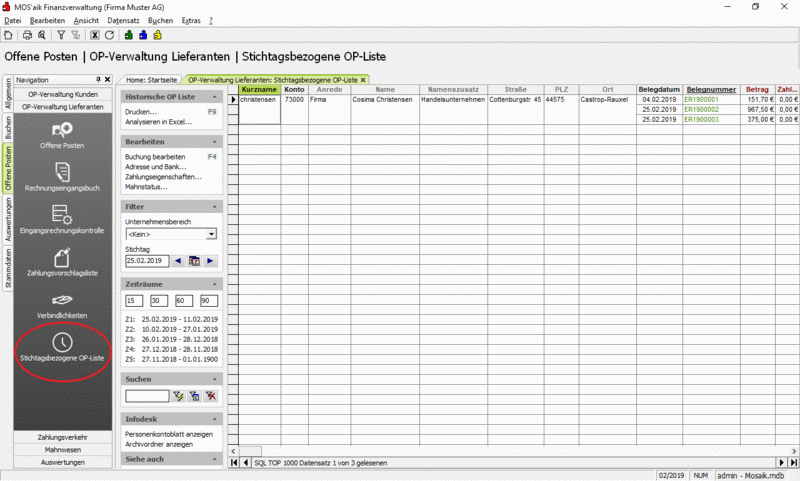Click the greyed filter-remove icon in the toolbar

[76, 35]
